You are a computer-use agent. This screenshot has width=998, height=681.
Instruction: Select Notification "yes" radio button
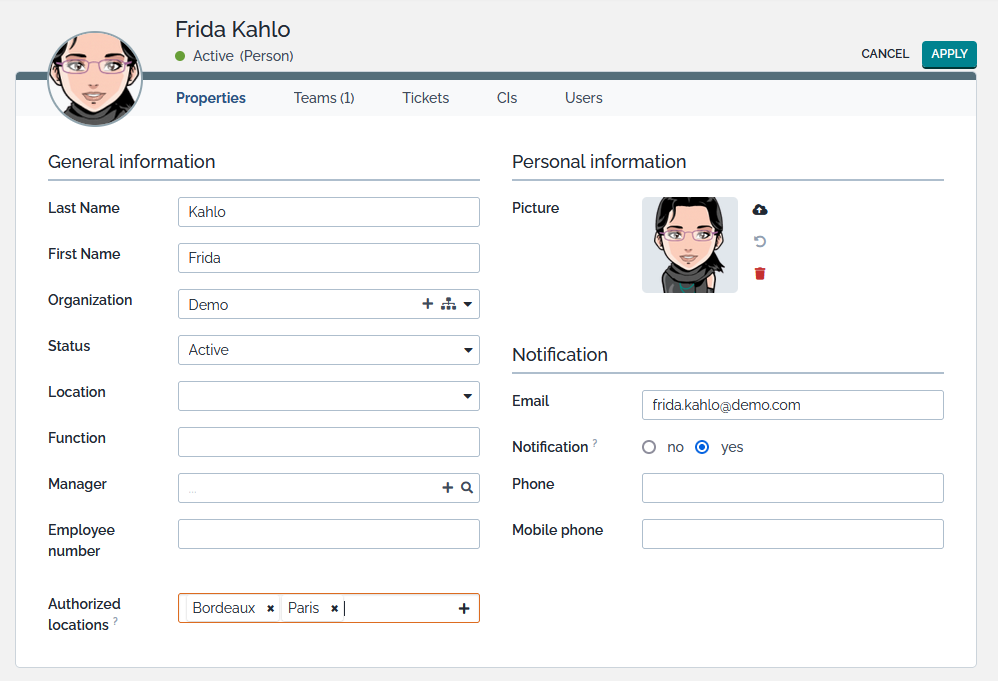coord(702,447)
